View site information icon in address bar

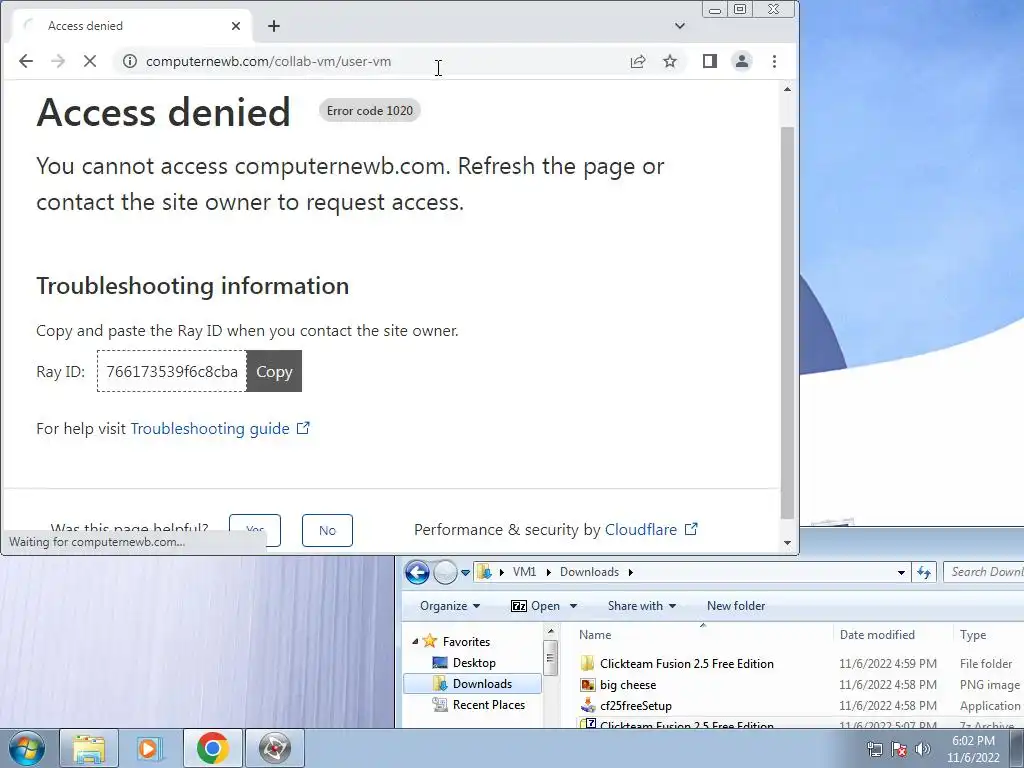[130, 61]
